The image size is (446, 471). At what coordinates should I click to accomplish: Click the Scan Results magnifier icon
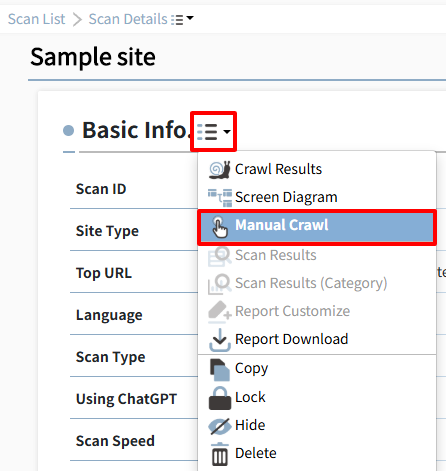click(220, 256)
